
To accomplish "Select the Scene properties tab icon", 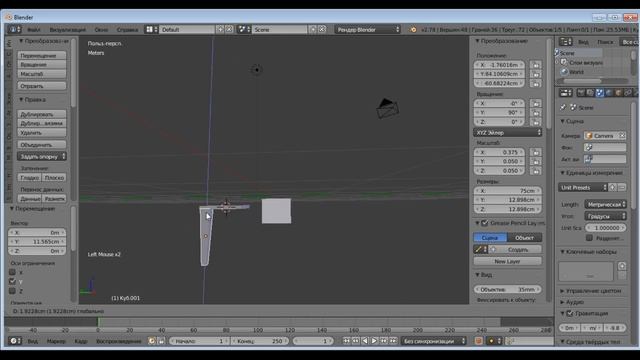I will 600,93.
